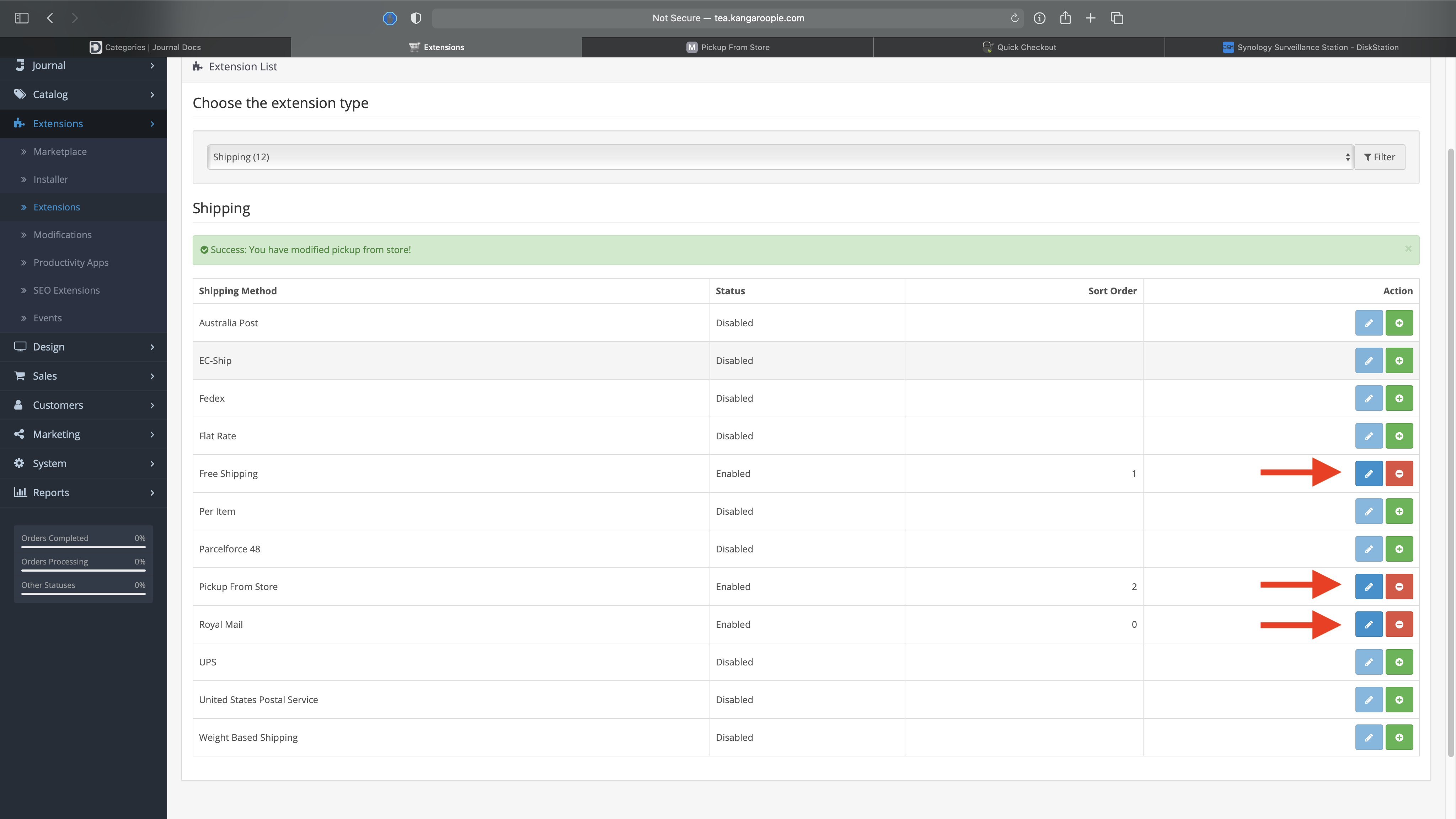Viewport: 1456px width, 819px height.
Task: Click the Royal Mail edit pencil
Action: pos(1369,624)
